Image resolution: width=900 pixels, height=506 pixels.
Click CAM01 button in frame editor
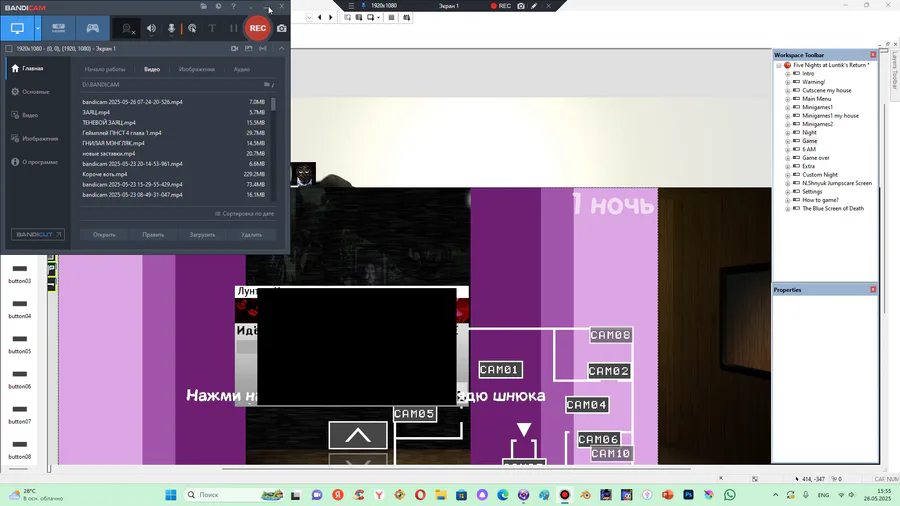(x=501, y=370)
